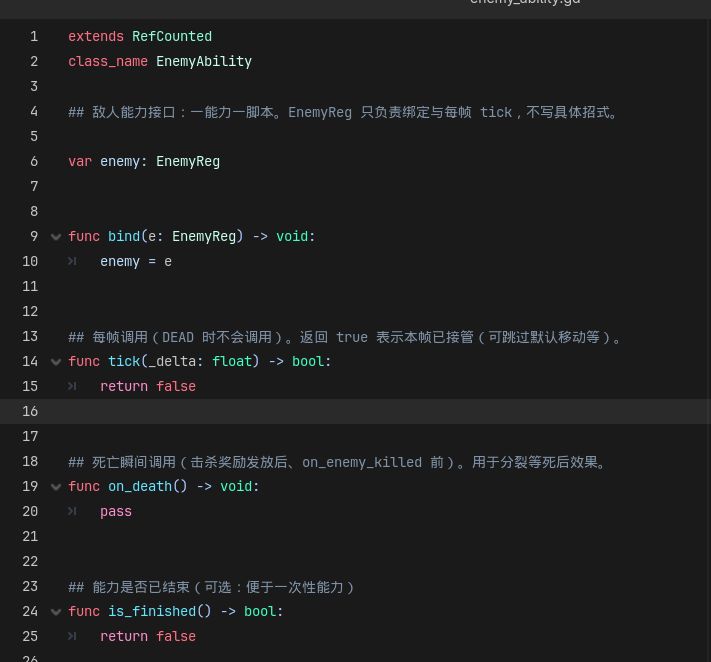Click the comment on line 13 mentioning DEAD

pyautogui.click(x=345, y=337)
